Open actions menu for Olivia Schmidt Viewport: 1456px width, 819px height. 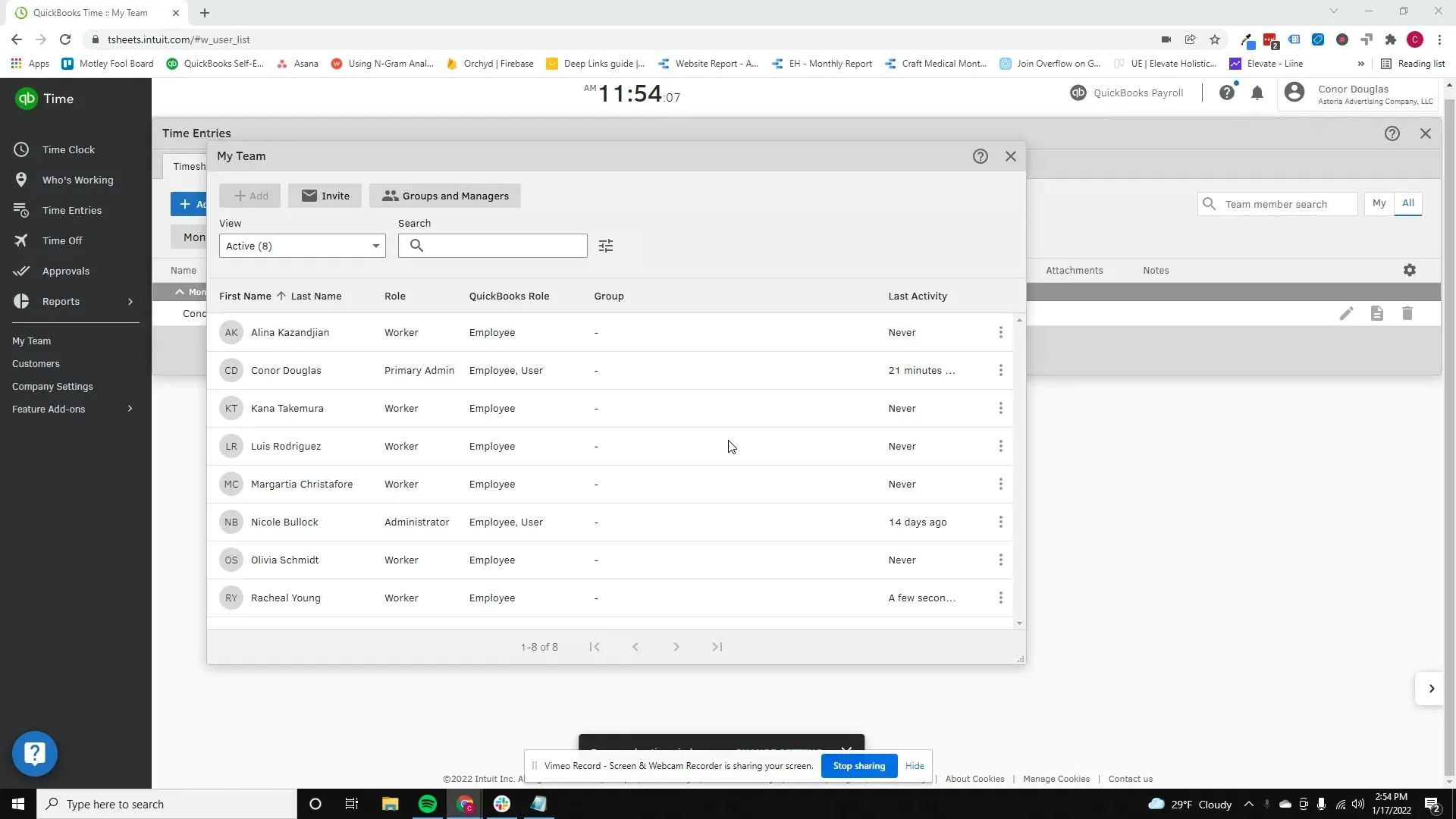tap(1001, 560)
